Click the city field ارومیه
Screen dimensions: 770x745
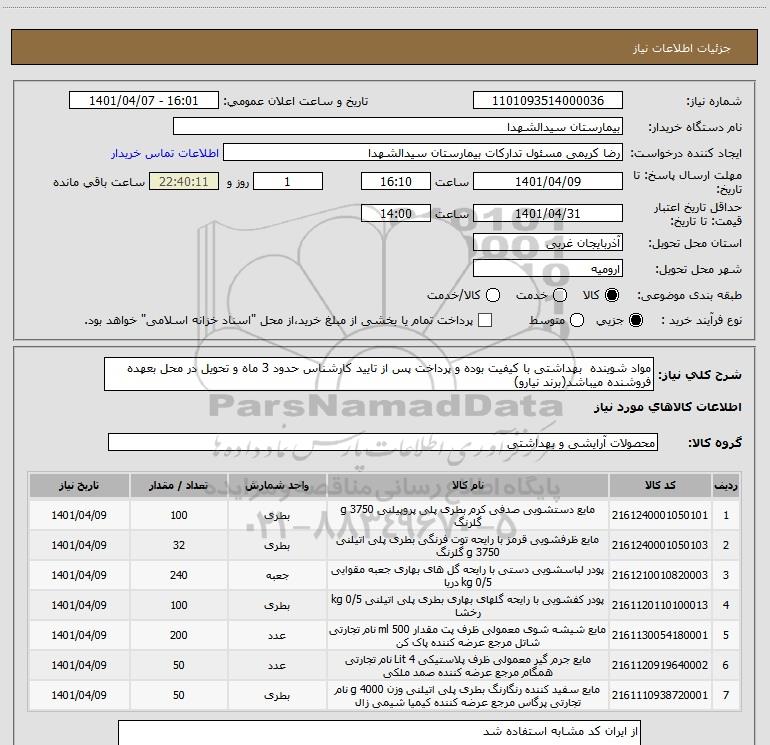(548, 269)
